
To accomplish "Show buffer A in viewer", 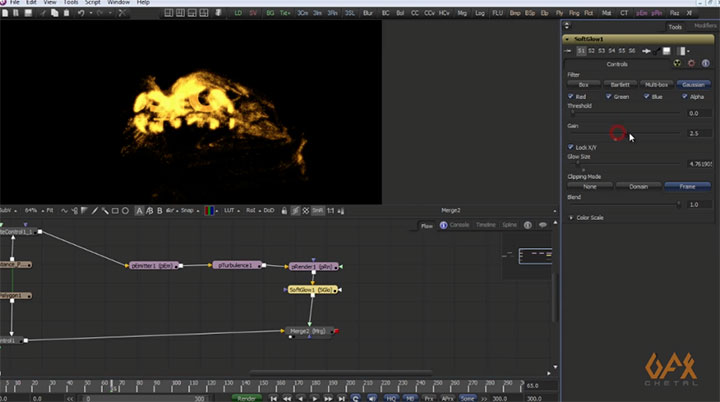I will 139,210.
